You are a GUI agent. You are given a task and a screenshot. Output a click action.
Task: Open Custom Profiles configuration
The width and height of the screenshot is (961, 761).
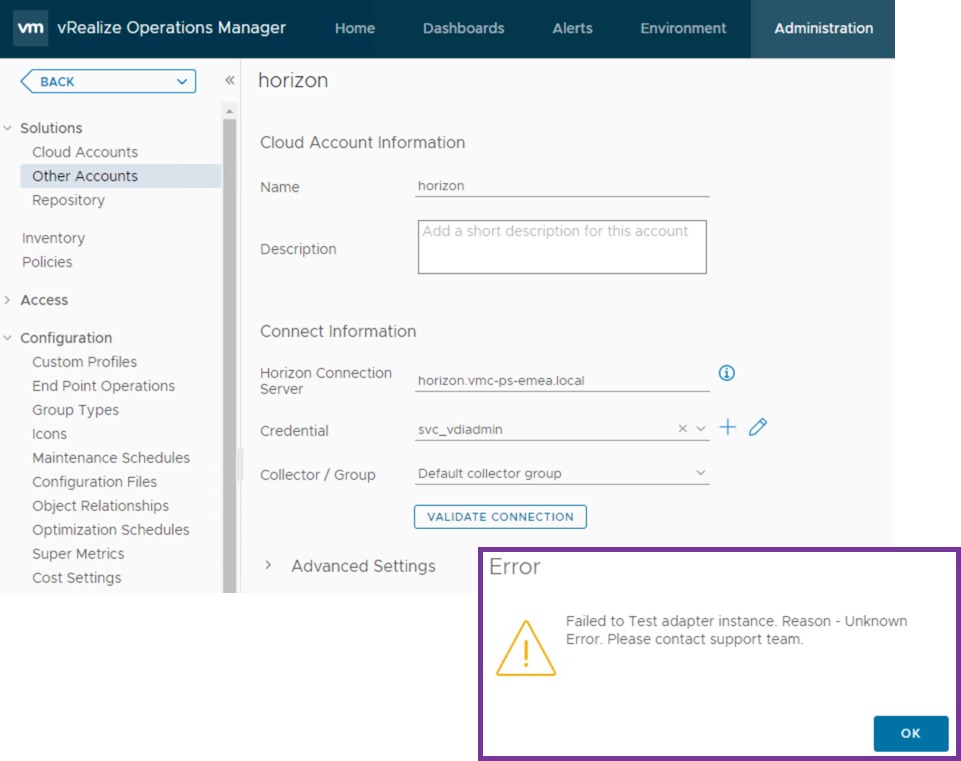85,362
